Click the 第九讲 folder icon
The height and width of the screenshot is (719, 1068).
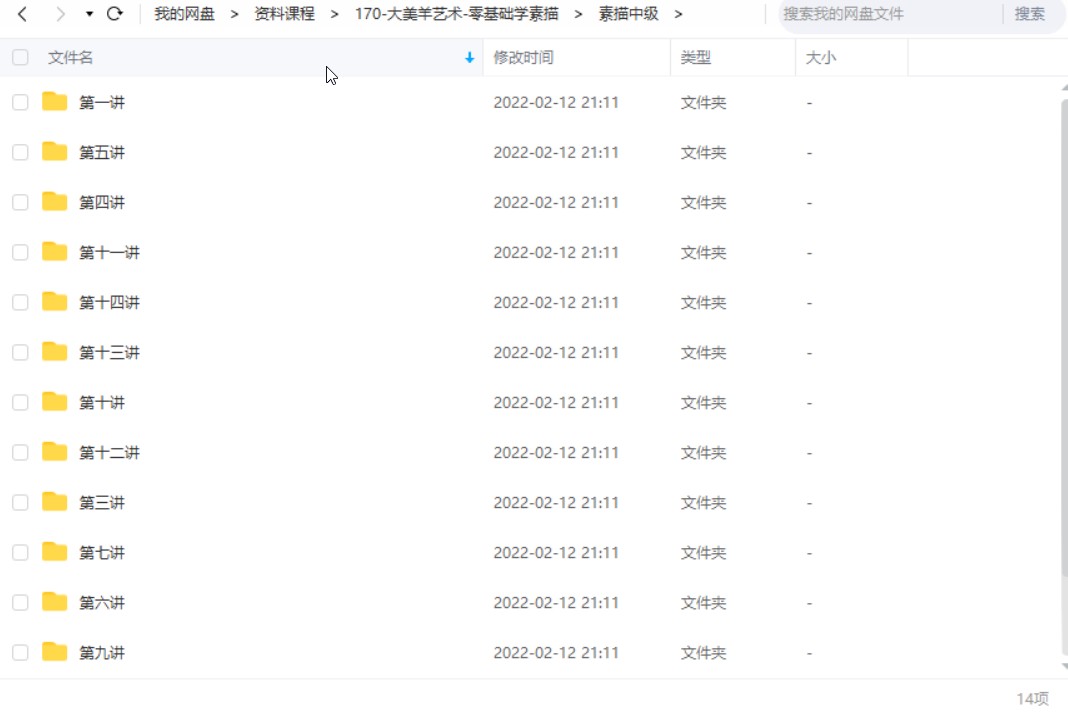(54, 652)
